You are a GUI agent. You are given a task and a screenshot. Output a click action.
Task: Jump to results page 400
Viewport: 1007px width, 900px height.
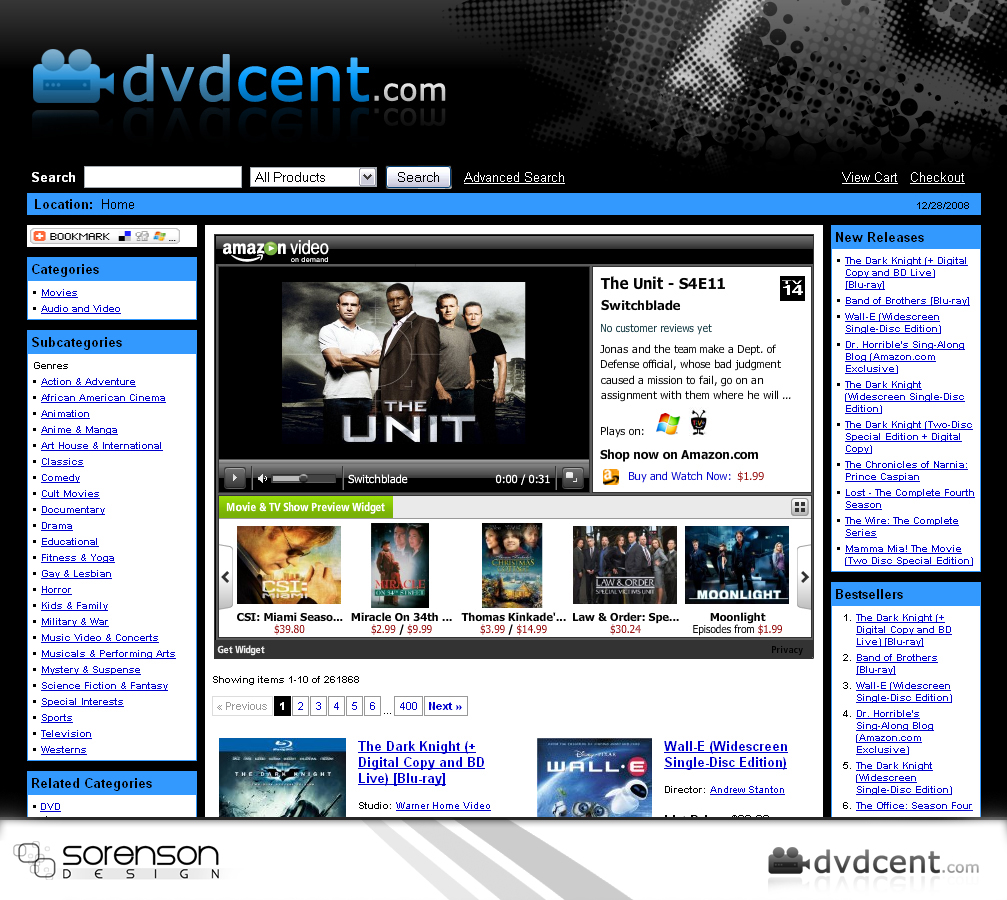(408, 706)
